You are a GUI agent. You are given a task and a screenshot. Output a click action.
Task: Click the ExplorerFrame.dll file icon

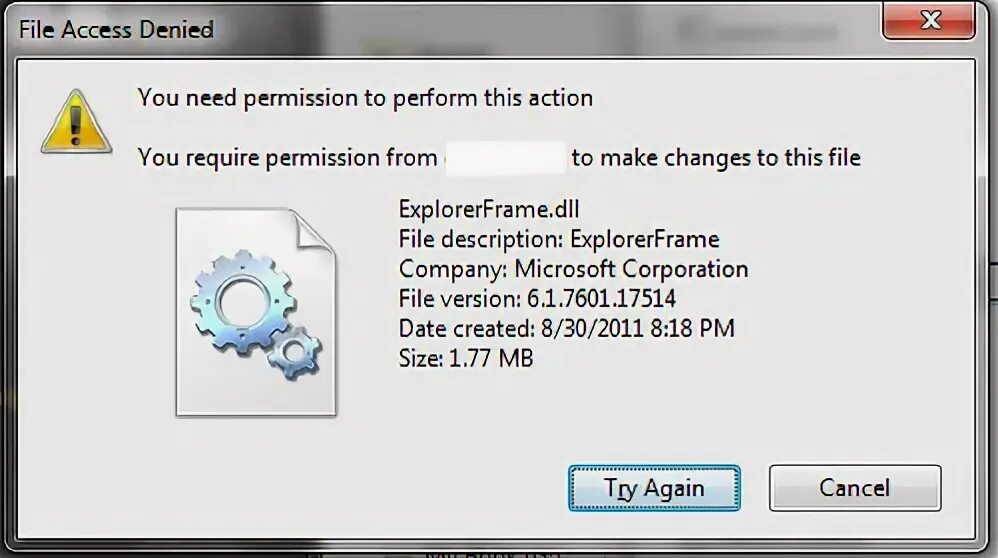[256, 312]
